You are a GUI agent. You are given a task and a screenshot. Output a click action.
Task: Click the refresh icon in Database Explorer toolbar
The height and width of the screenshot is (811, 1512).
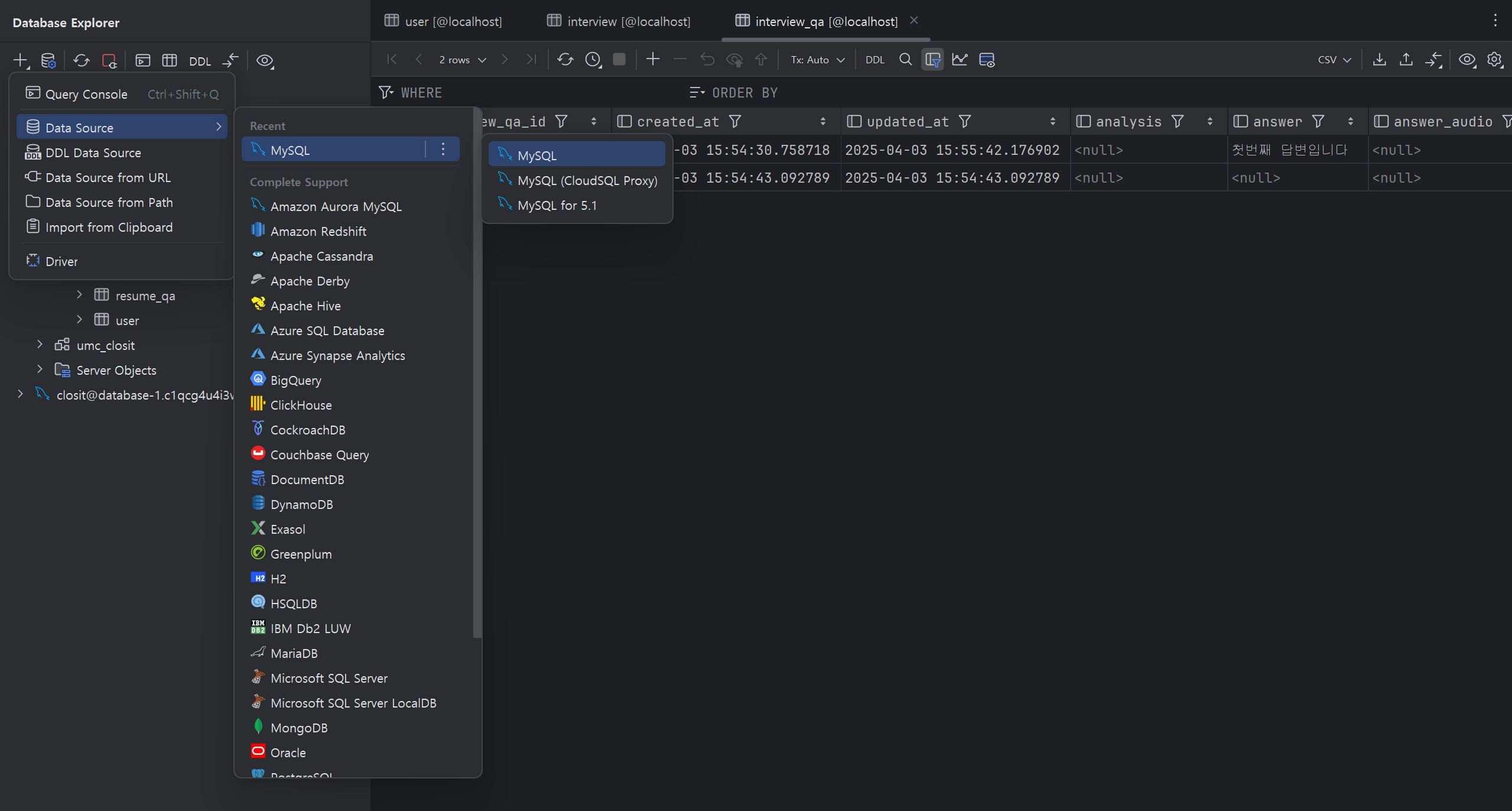point(82,60)
